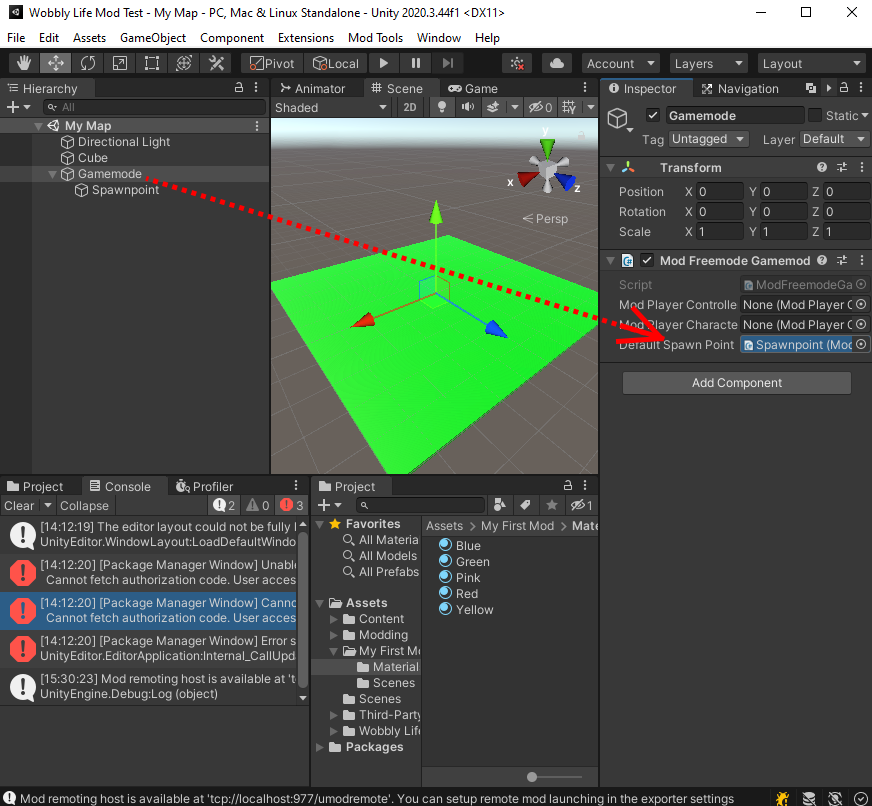Enable or disable the Gamemode object checkbox
Screen dimensions: 872x806
pyautogui.click(x=653, y=115)
